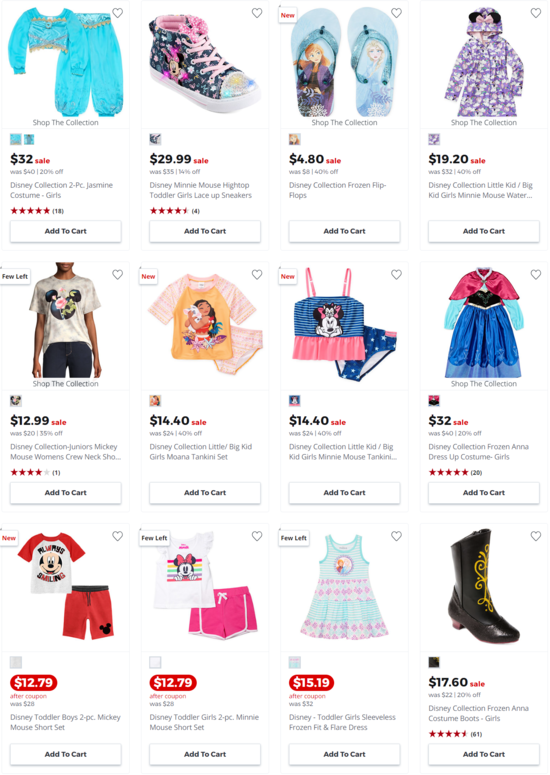Add Jasmine Costume to cart

[x=66, y=231]
